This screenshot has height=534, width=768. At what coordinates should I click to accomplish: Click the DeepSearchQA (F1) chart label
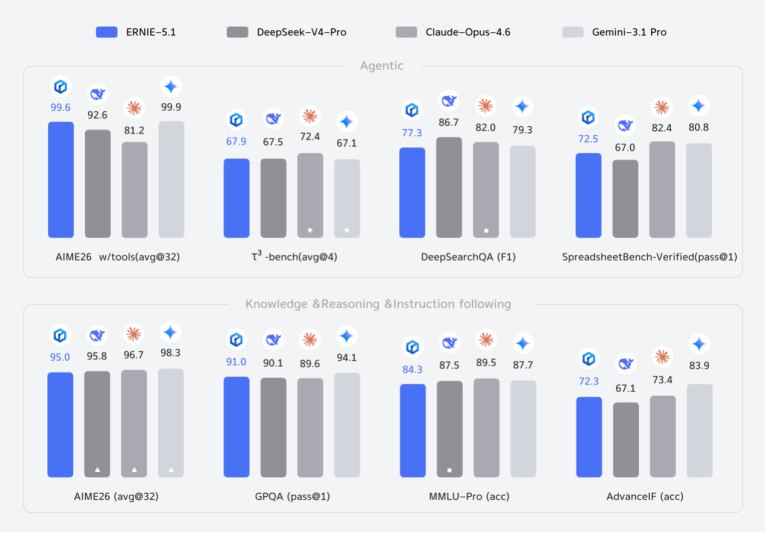pyautogui.click(x=468, y=257)
